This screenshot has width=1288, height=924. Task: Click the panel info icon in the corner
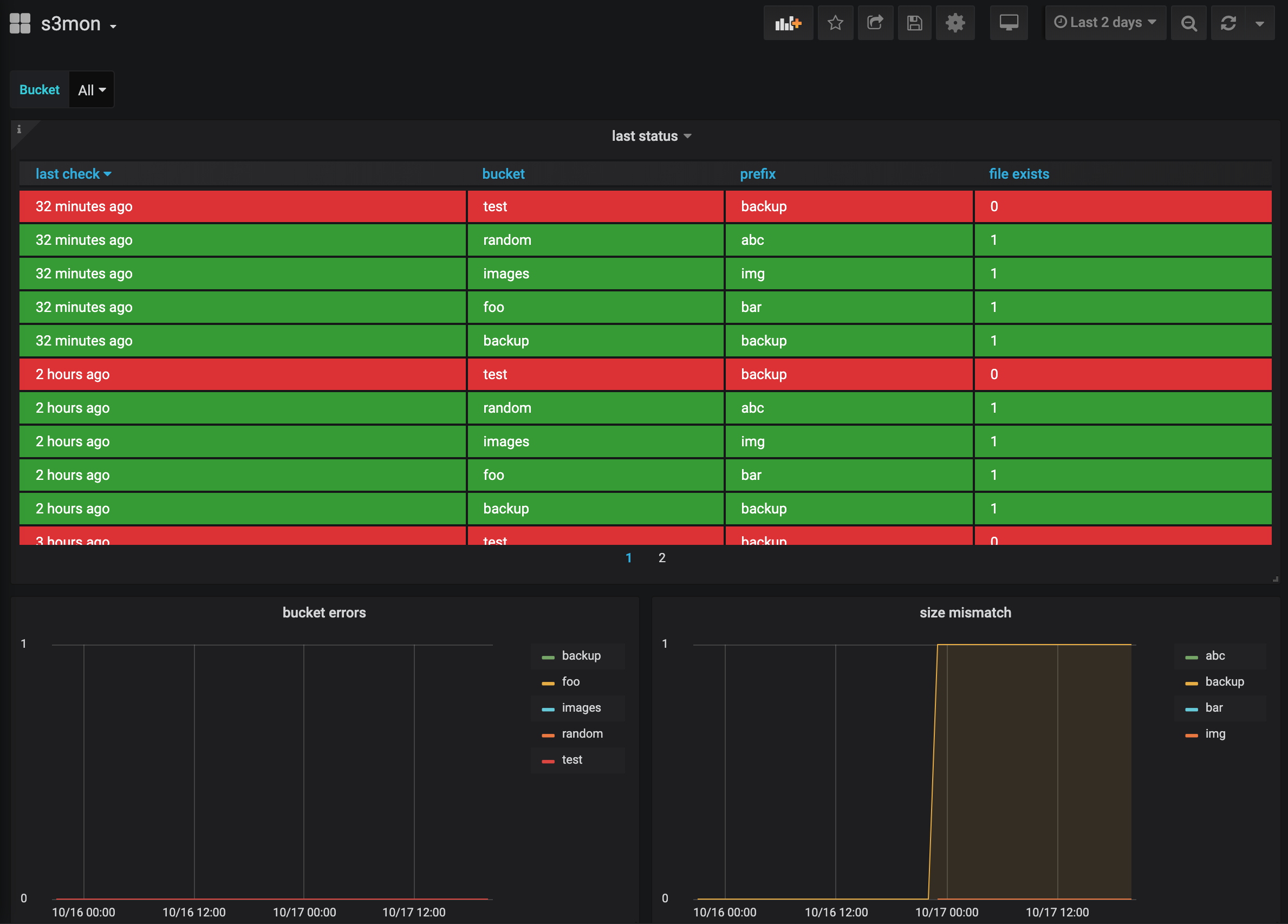coord(19,129)
